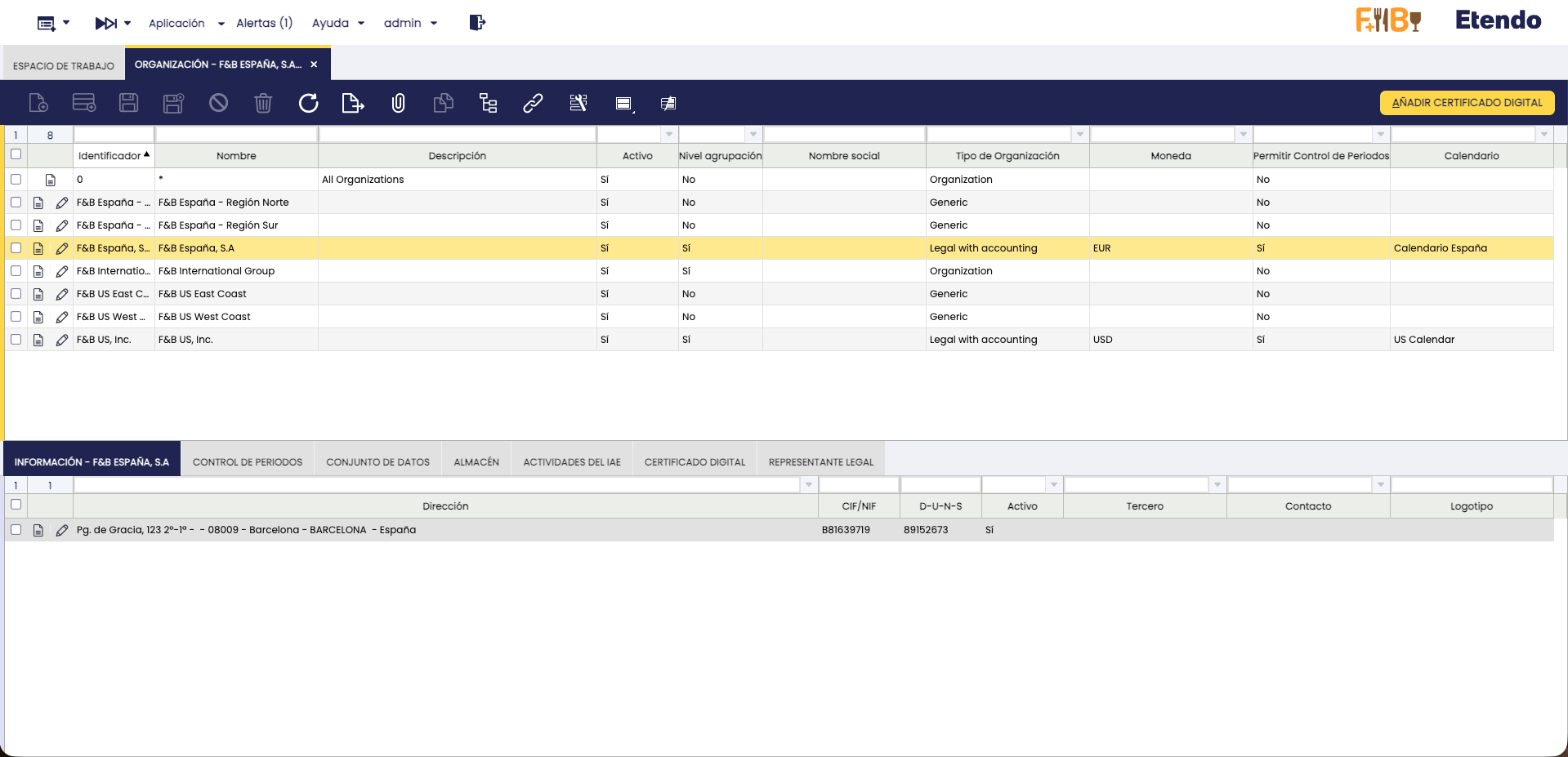Expand the Activo column filter dropdown
The width and height of the screenshot is (1568, 757).
point(669,134)
